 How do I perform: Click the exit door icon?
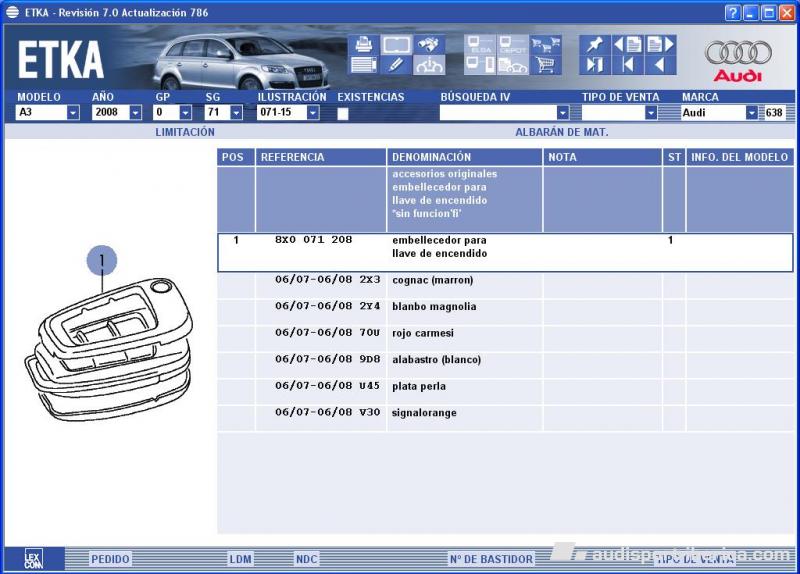tap(595, 65)
